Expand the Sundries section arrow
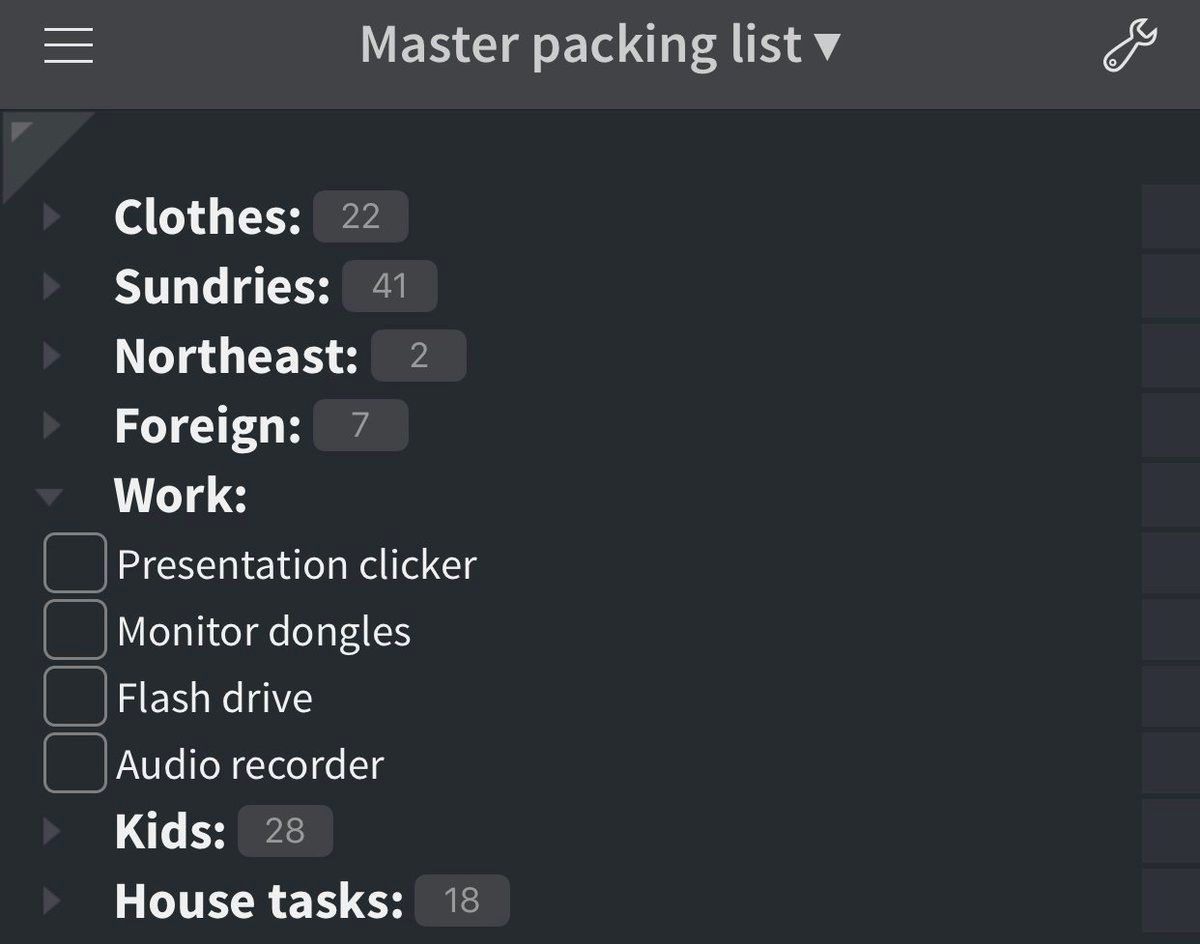 tap(52, 287)
